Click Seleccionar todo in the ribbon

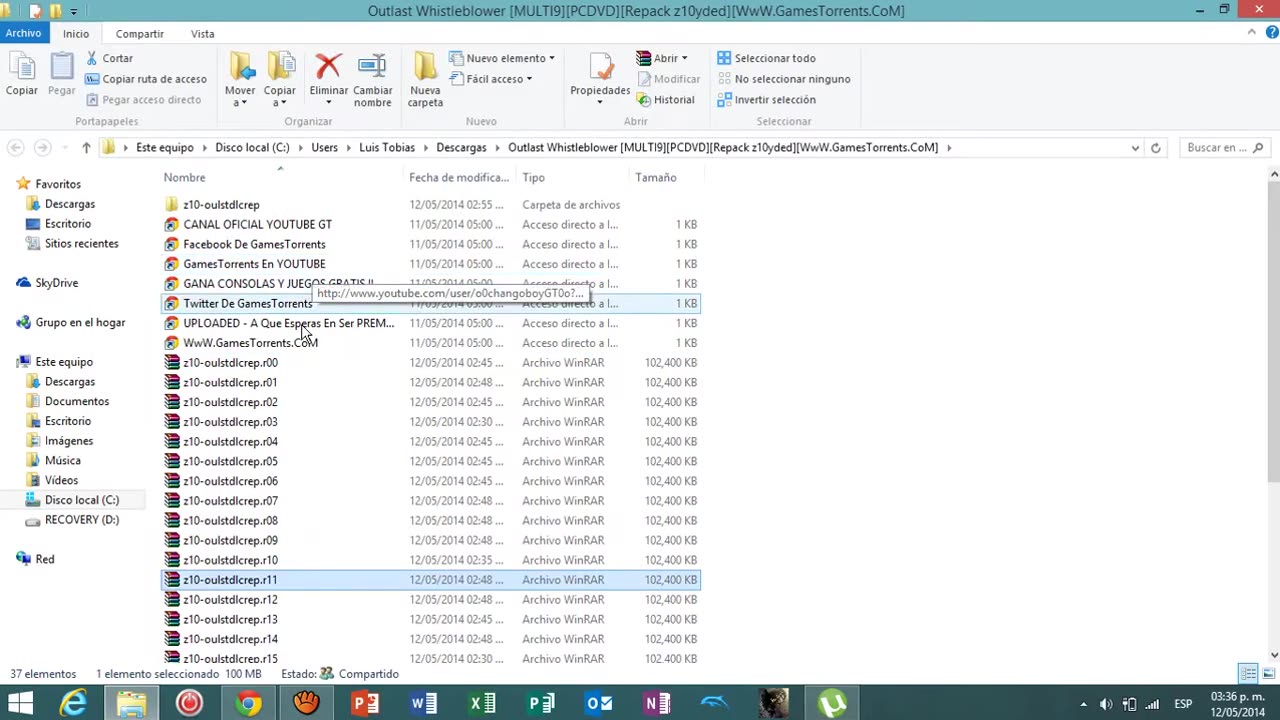pyautogui.click(x=766, y=58)
